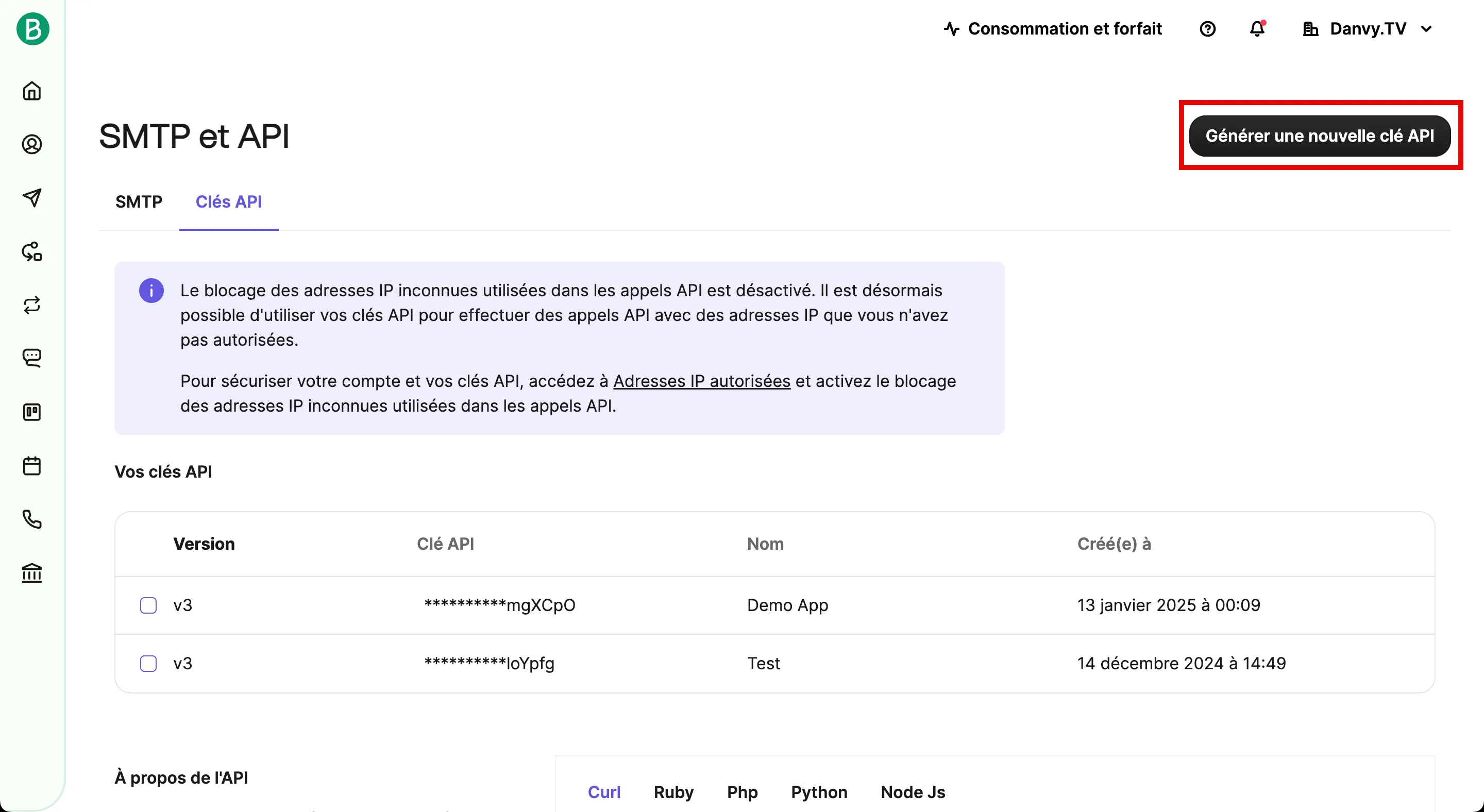Image resolution: width=1484 pixels, height=812 pixels.
Task: Open the Contacts sidebar icon
Action: point(32,145)
